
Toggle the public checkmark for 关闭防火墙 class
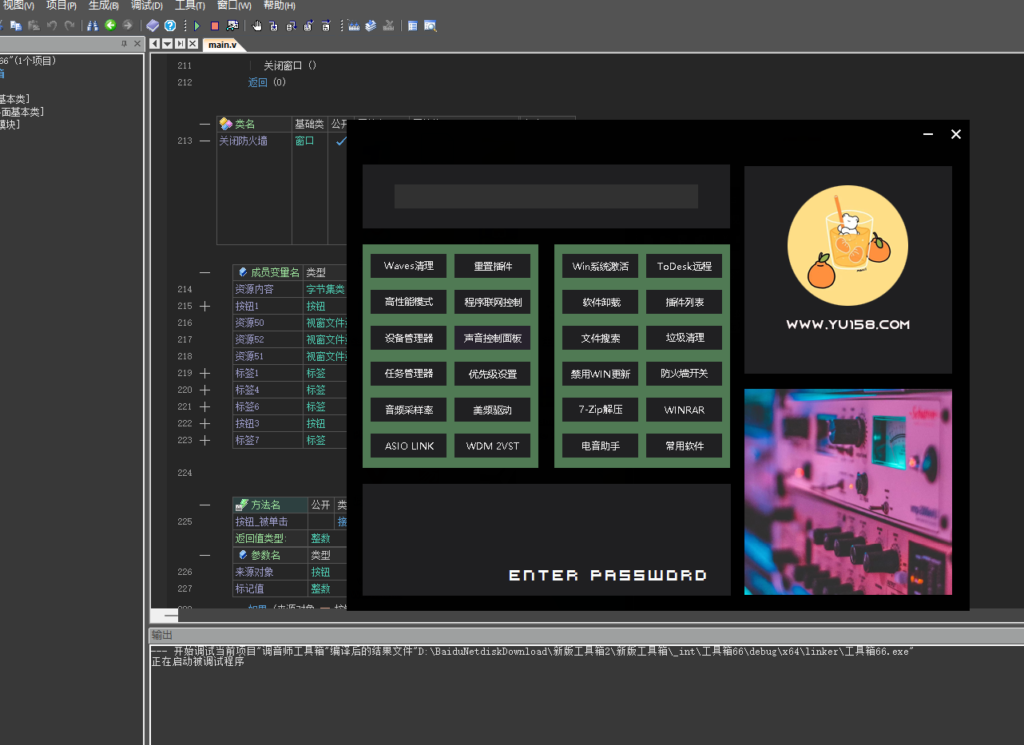(x=340, y=141)
